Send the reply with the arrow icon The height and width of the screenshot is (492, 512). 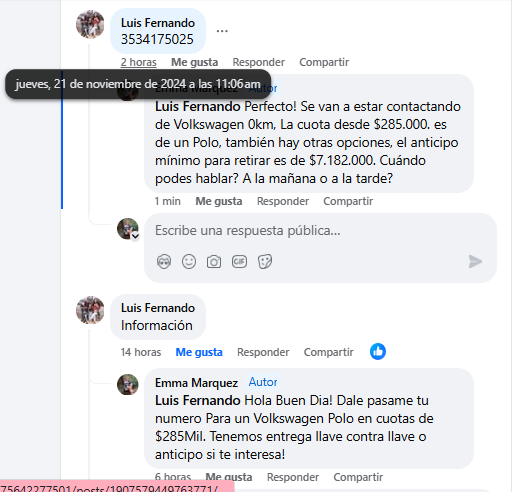click(x=475, y=262)
